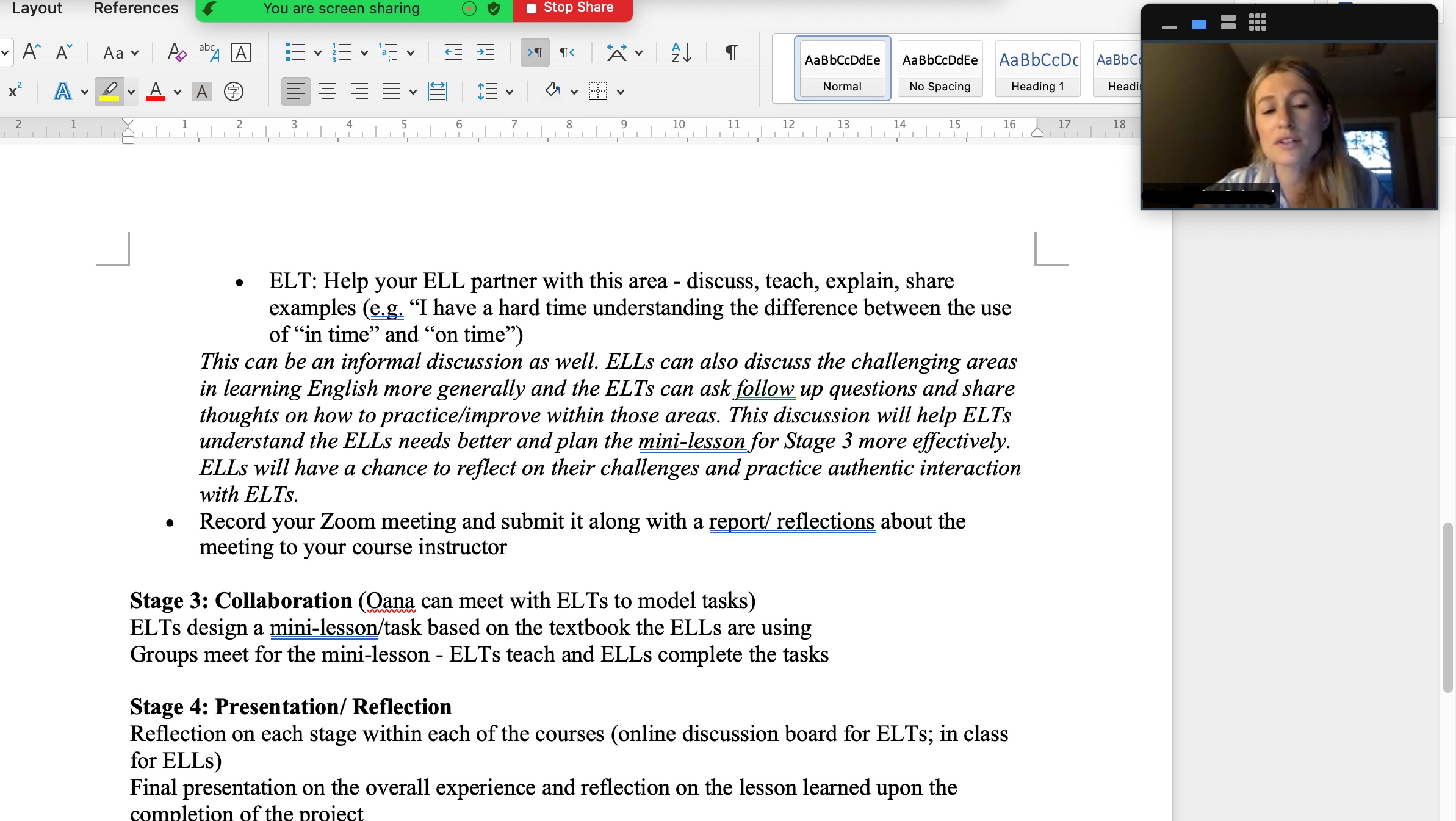Click the Asian layout icon
The image size is (1456, 821).
(617, 52)
